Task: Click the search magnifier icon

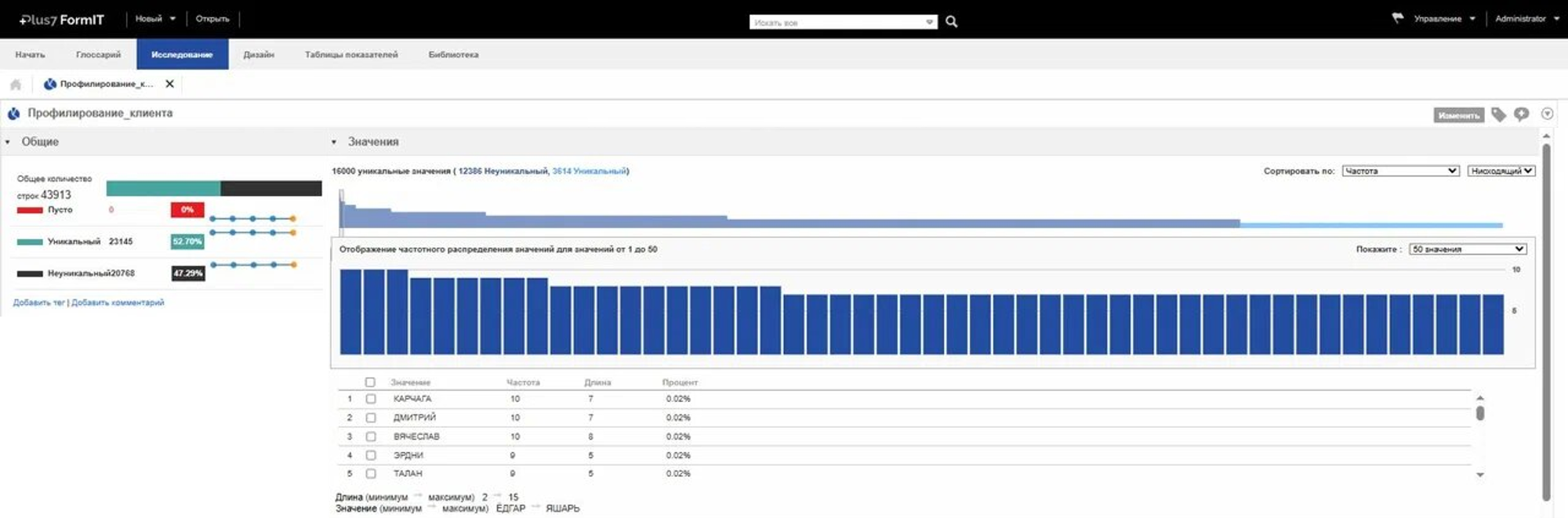Action: (951, 22)
